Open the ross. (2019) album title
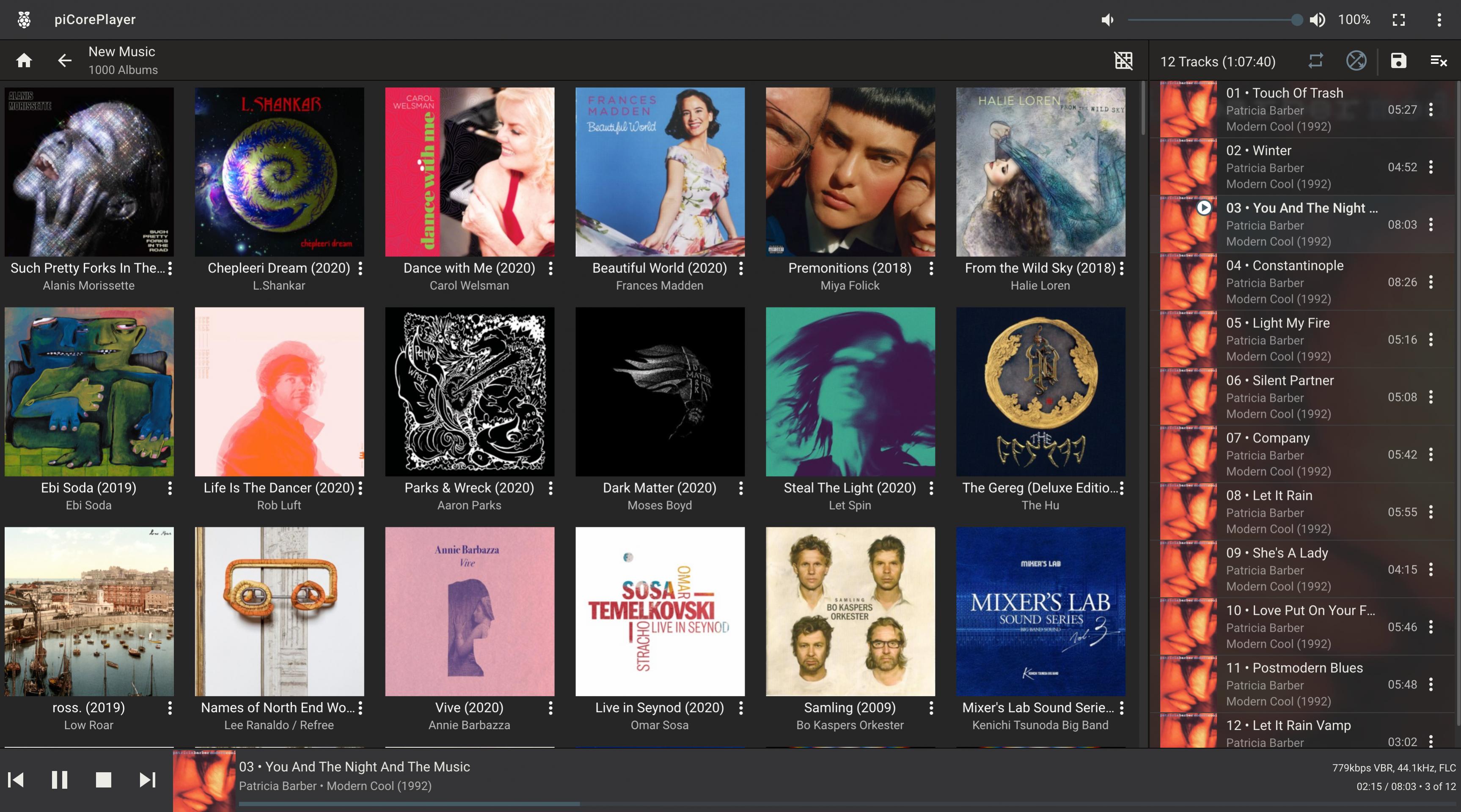 88,708
